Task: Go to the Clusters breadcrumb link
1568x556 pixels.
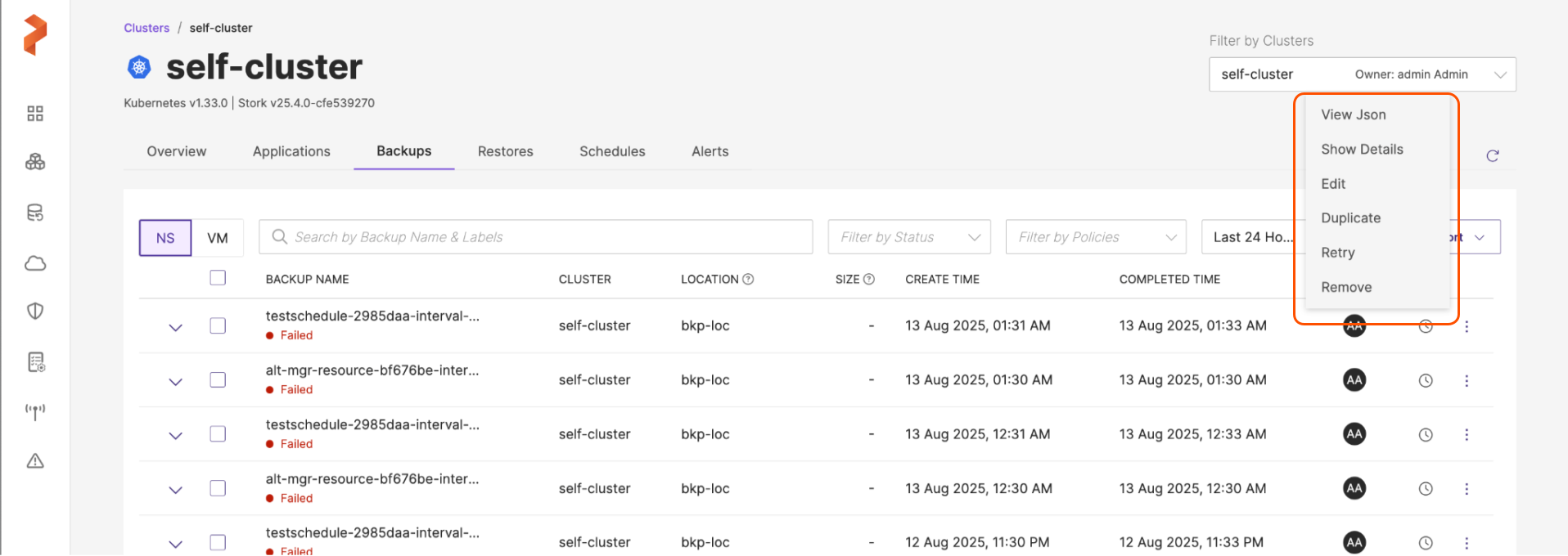Action: (x=146, y=28)
